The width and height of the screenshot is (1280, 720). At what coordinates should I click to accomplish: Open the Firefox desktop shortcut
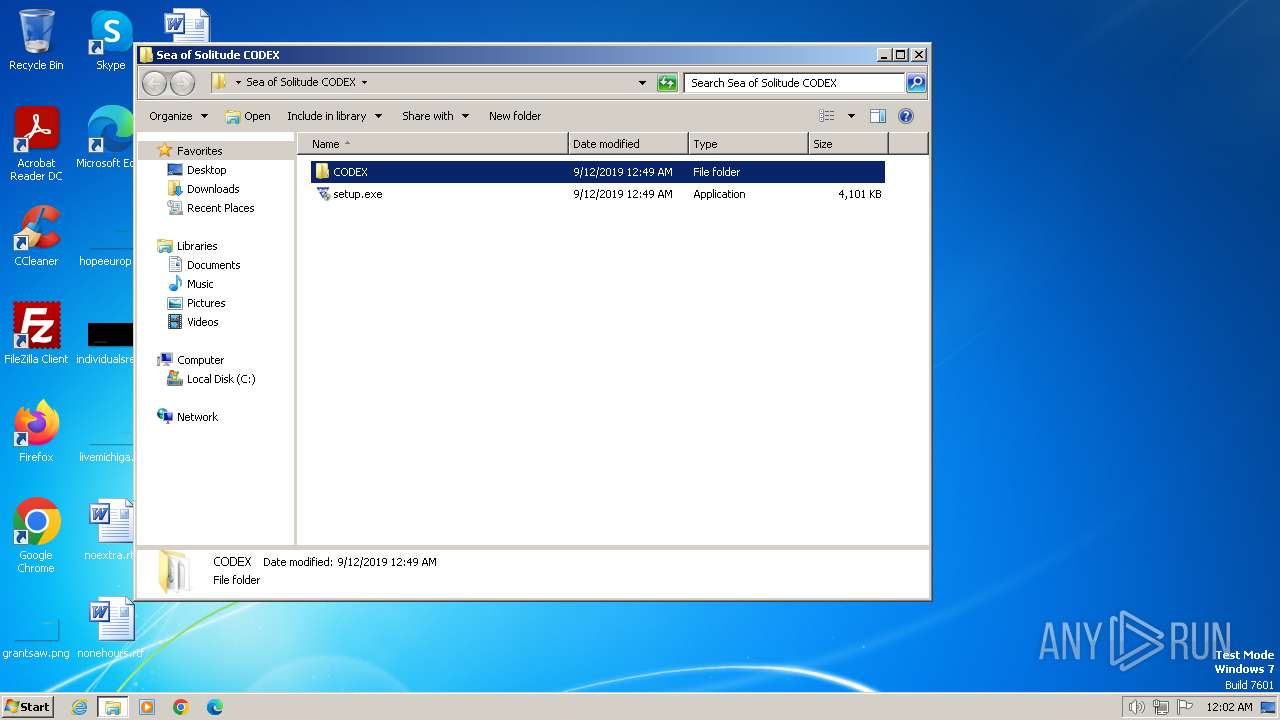coord(36,432)
